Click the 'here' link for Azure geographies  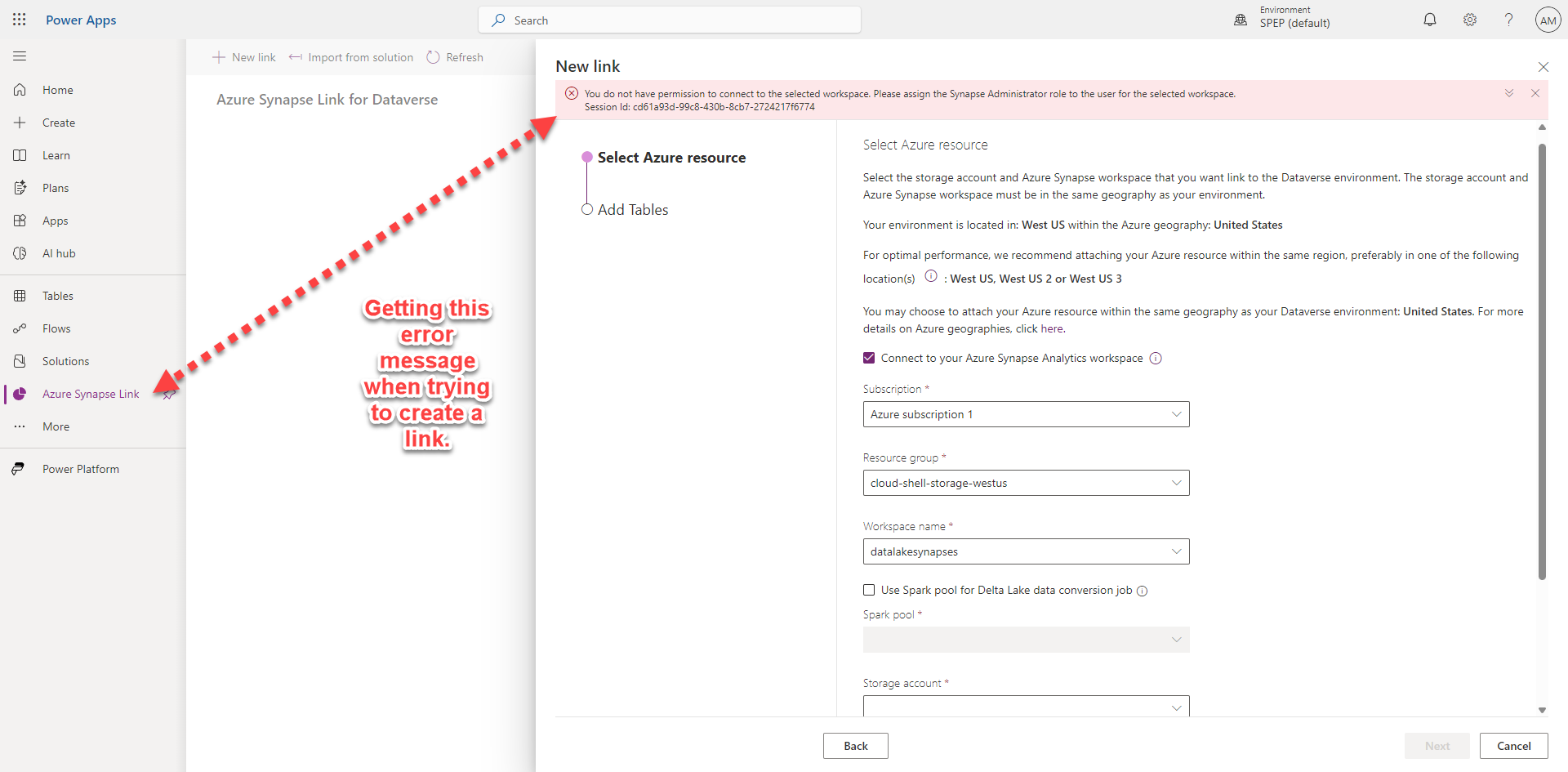(1052, 328)
